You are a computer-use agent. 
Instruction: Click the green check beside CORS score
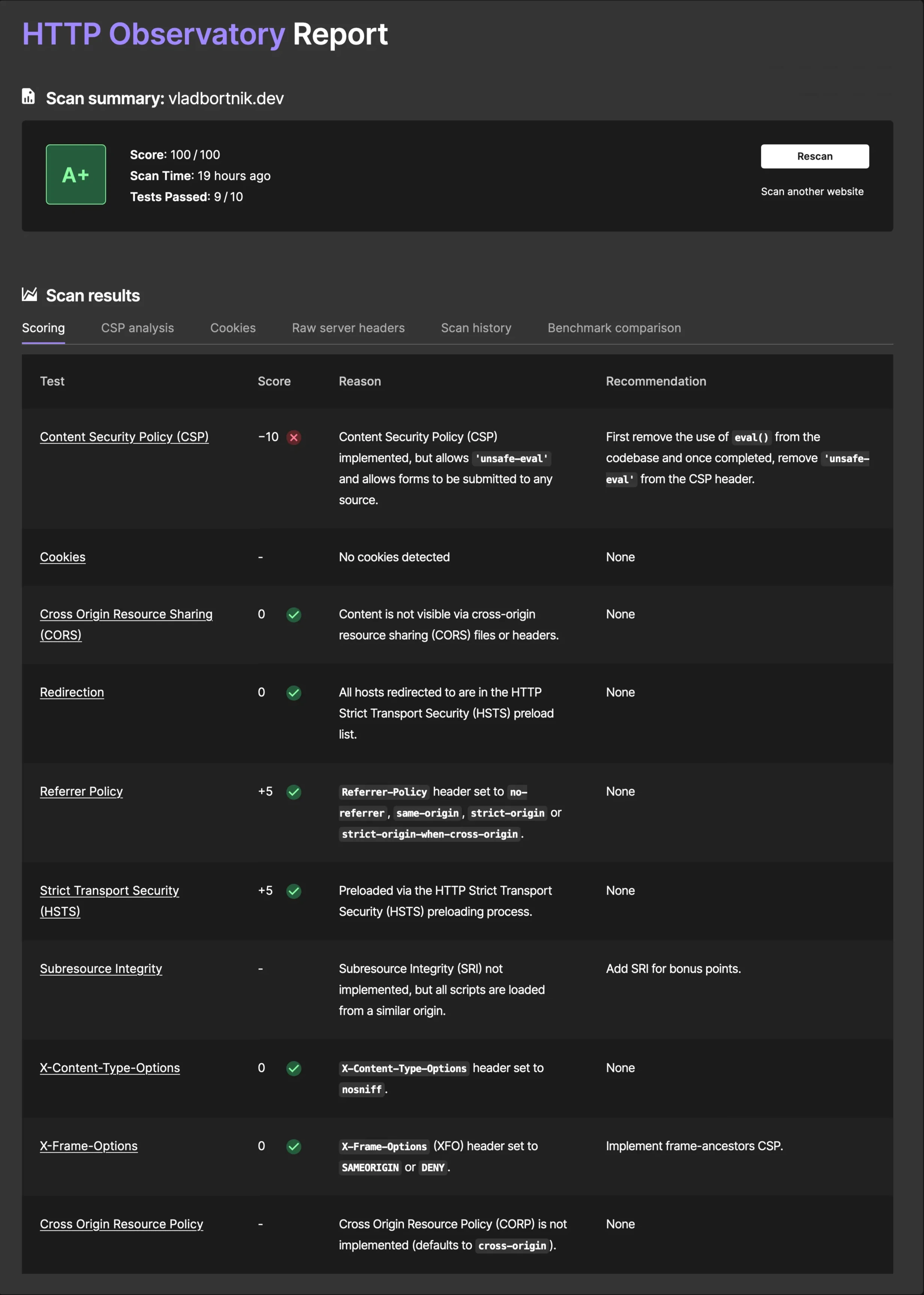pos(294,614)
